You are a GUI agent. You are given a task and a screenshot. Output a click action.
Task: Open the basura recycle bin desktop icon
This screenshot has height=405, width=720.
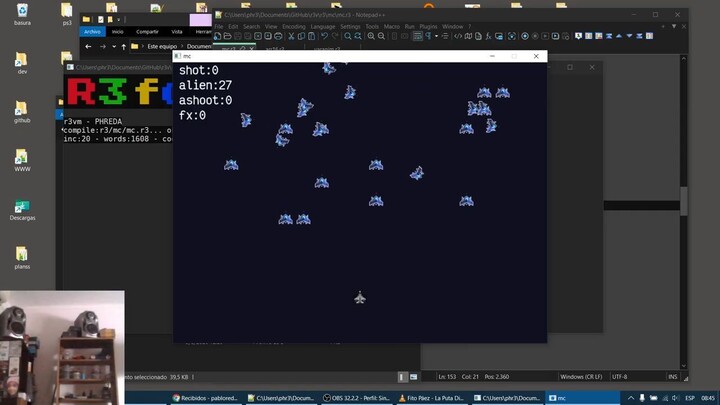click(x=22, y=15)
